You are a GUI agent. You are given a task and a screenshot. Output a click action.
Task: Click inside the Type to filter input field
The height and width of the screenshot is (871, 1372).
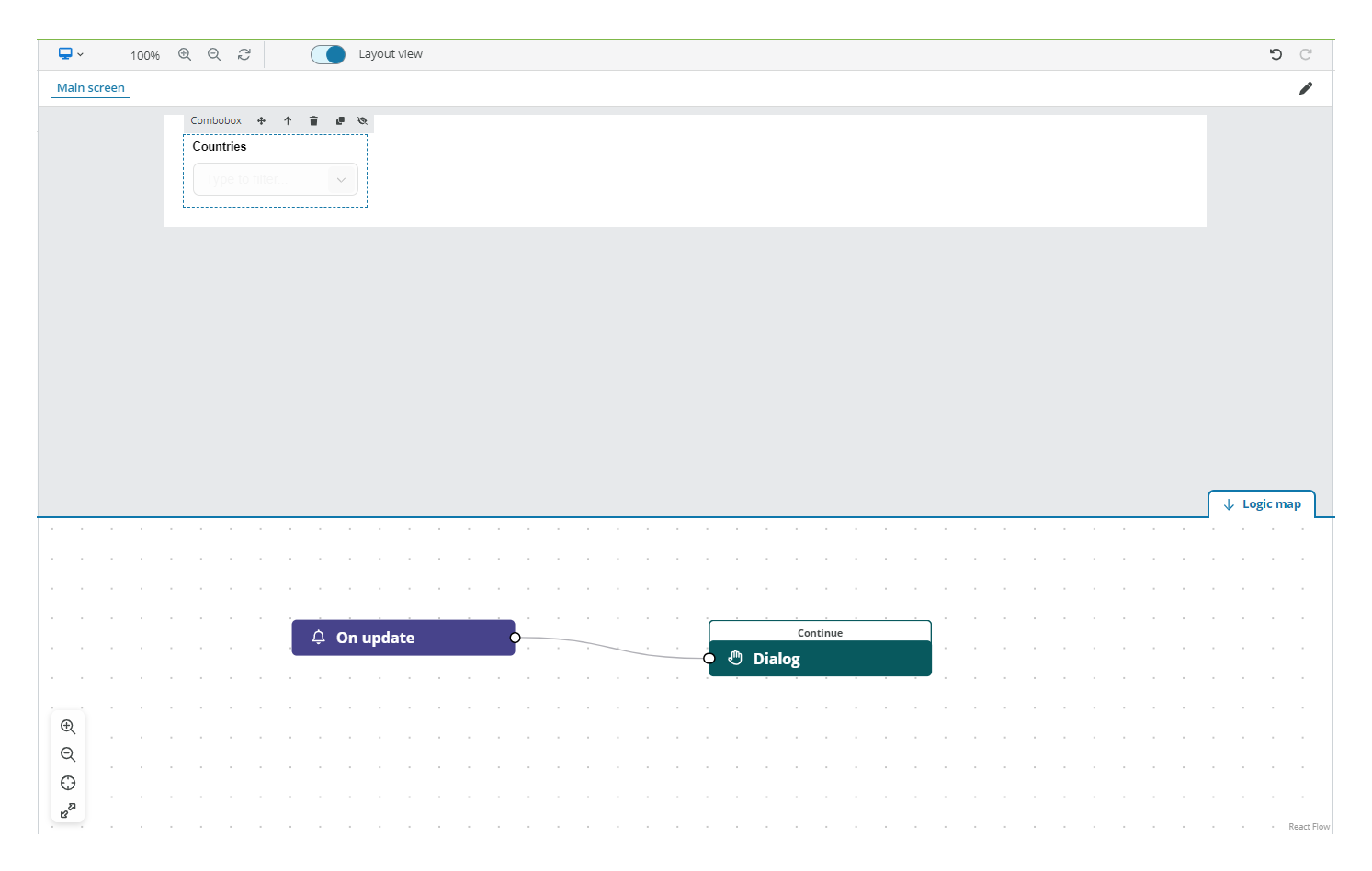coord(262,179)
